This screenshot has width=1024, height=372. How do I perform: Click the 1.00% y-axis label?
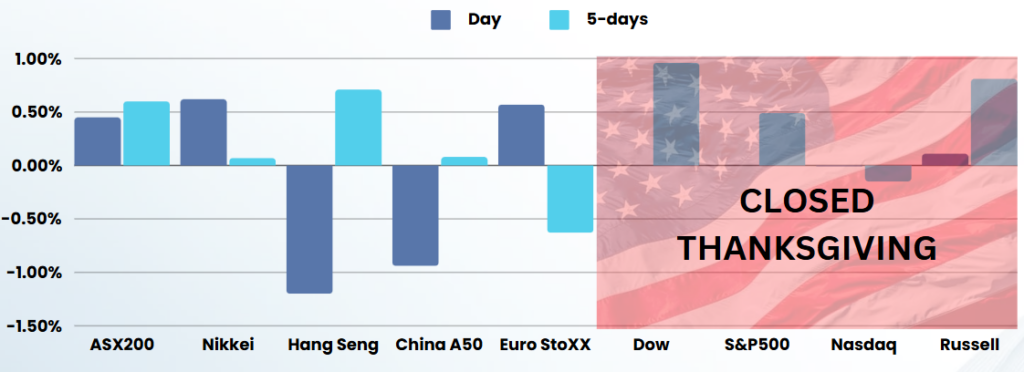click(39, 59)
